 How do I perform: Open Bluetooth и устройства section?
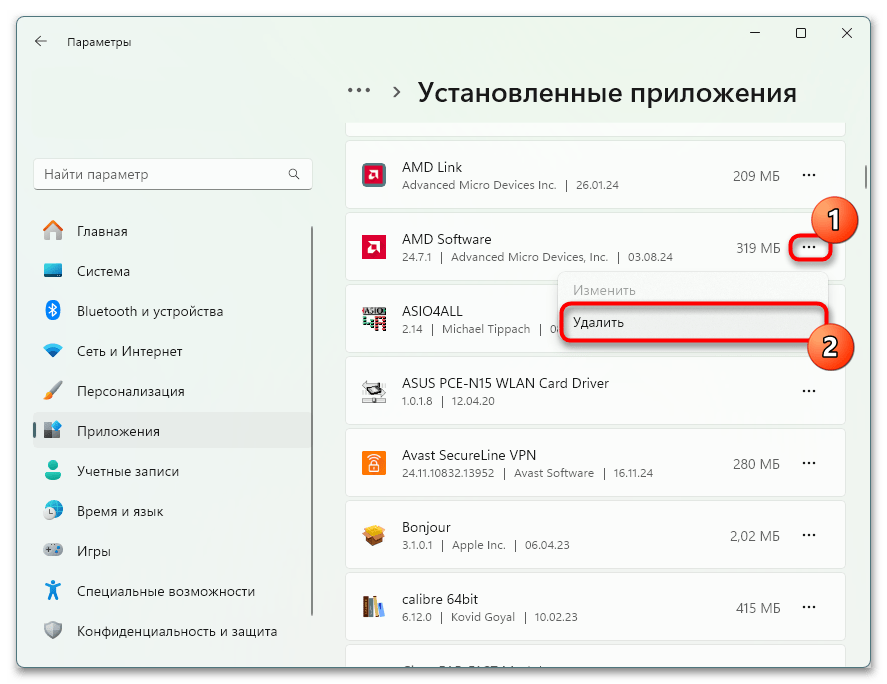point(172,311)
